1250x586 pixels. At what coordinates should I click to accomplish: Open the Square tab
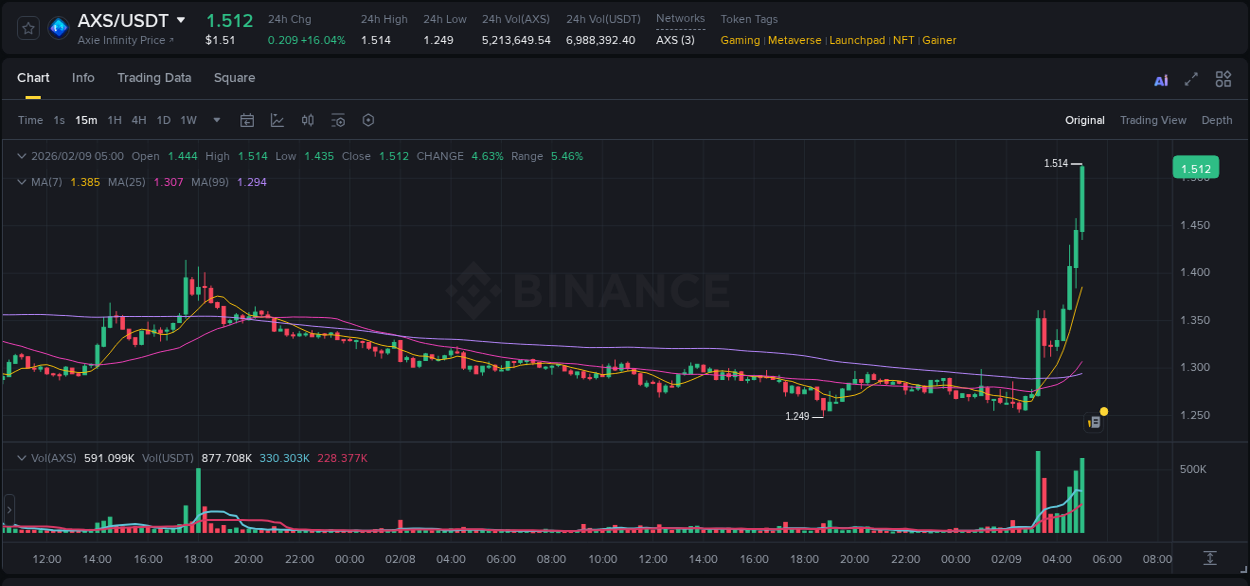point(234,78)
